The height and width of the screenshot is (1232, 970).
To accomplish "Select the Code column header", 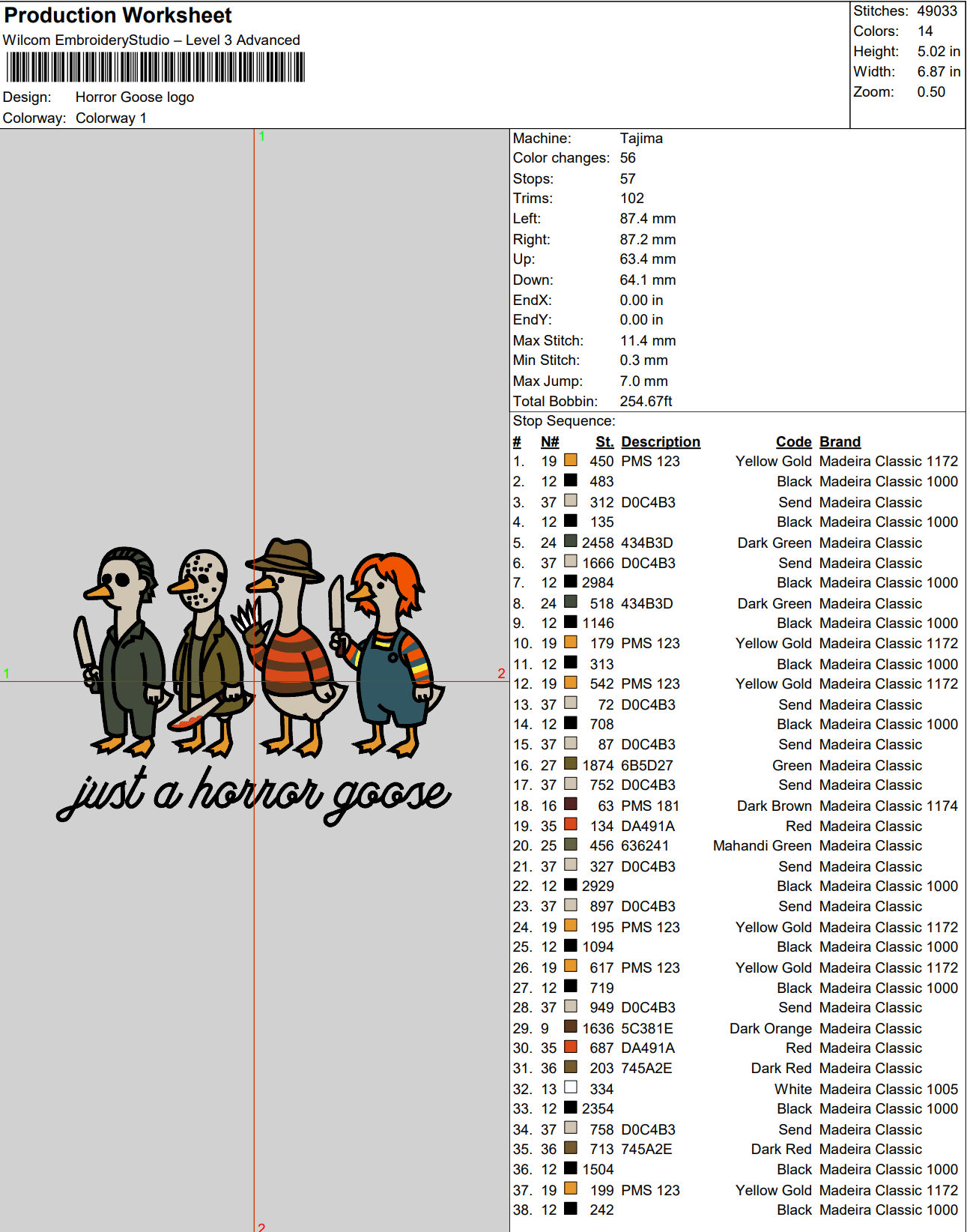I will 793,442.
